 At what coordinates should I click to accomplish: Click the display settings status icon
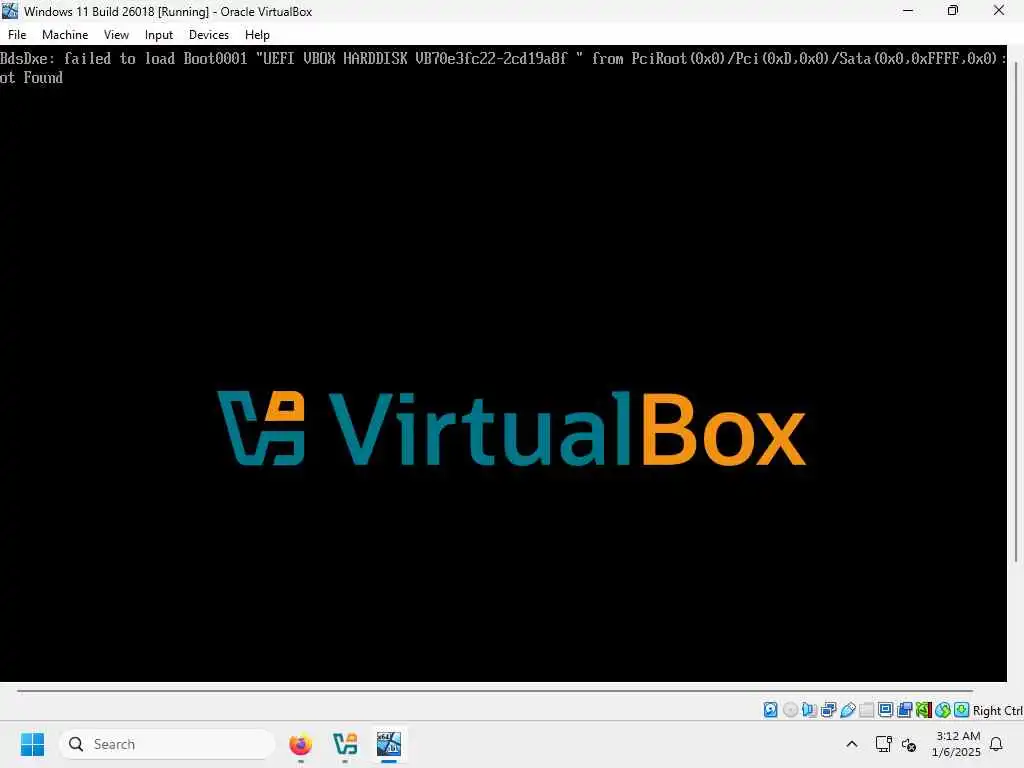click(886, 710)
